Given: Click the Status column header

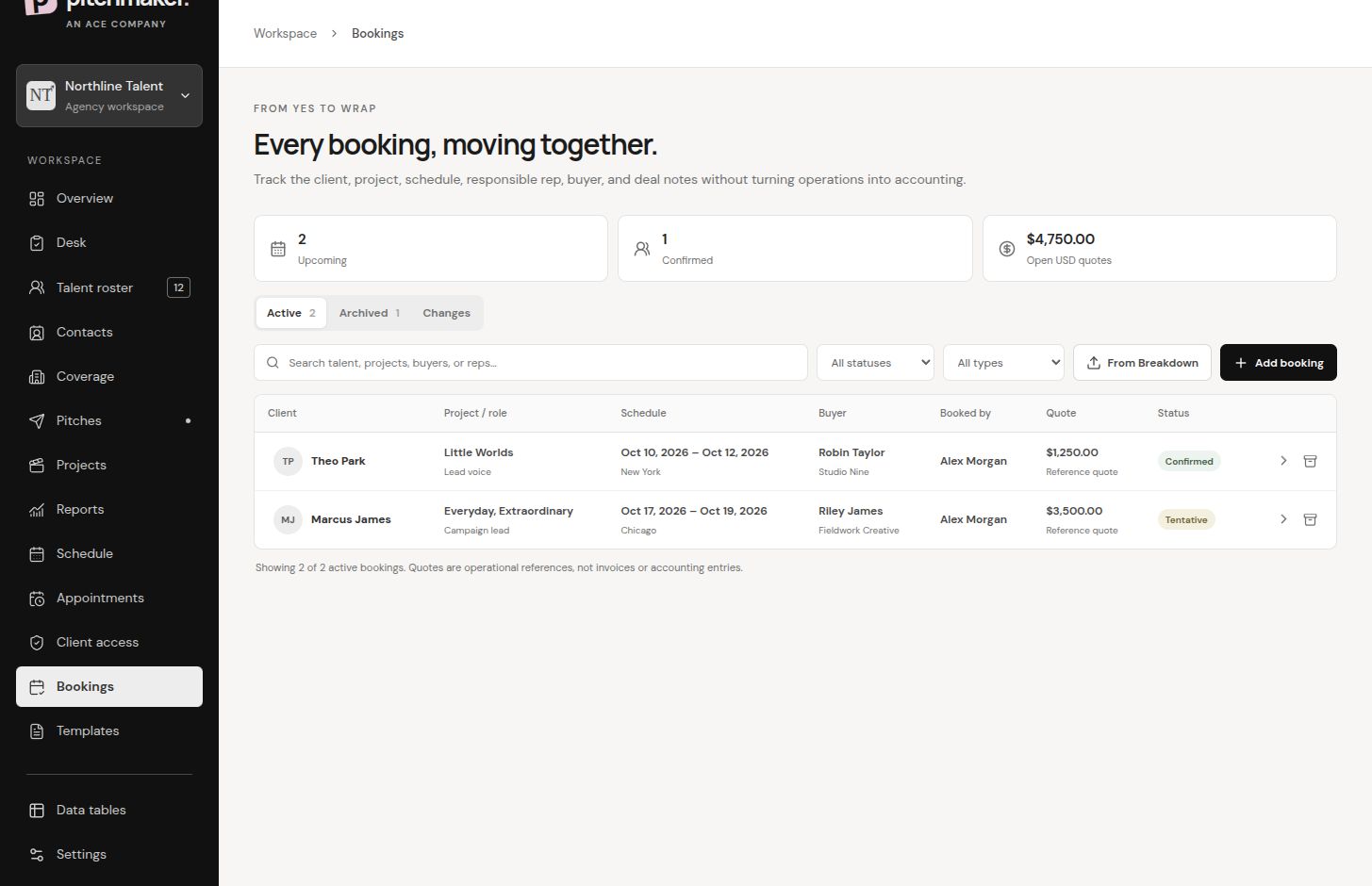Looking at the screenshot, I should 1173,413.
